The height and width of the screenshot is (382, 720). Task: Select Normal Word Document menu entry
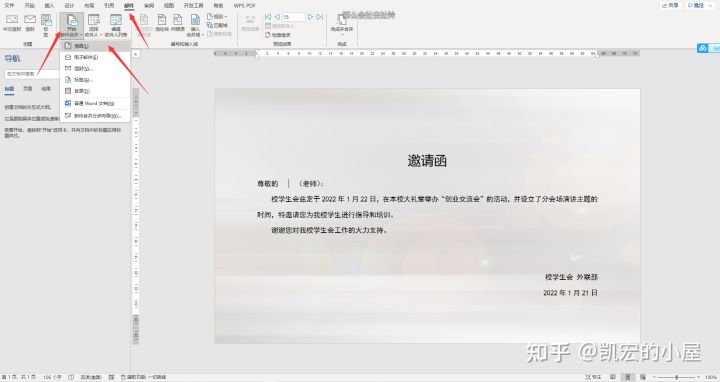click(x=95, y=103)
